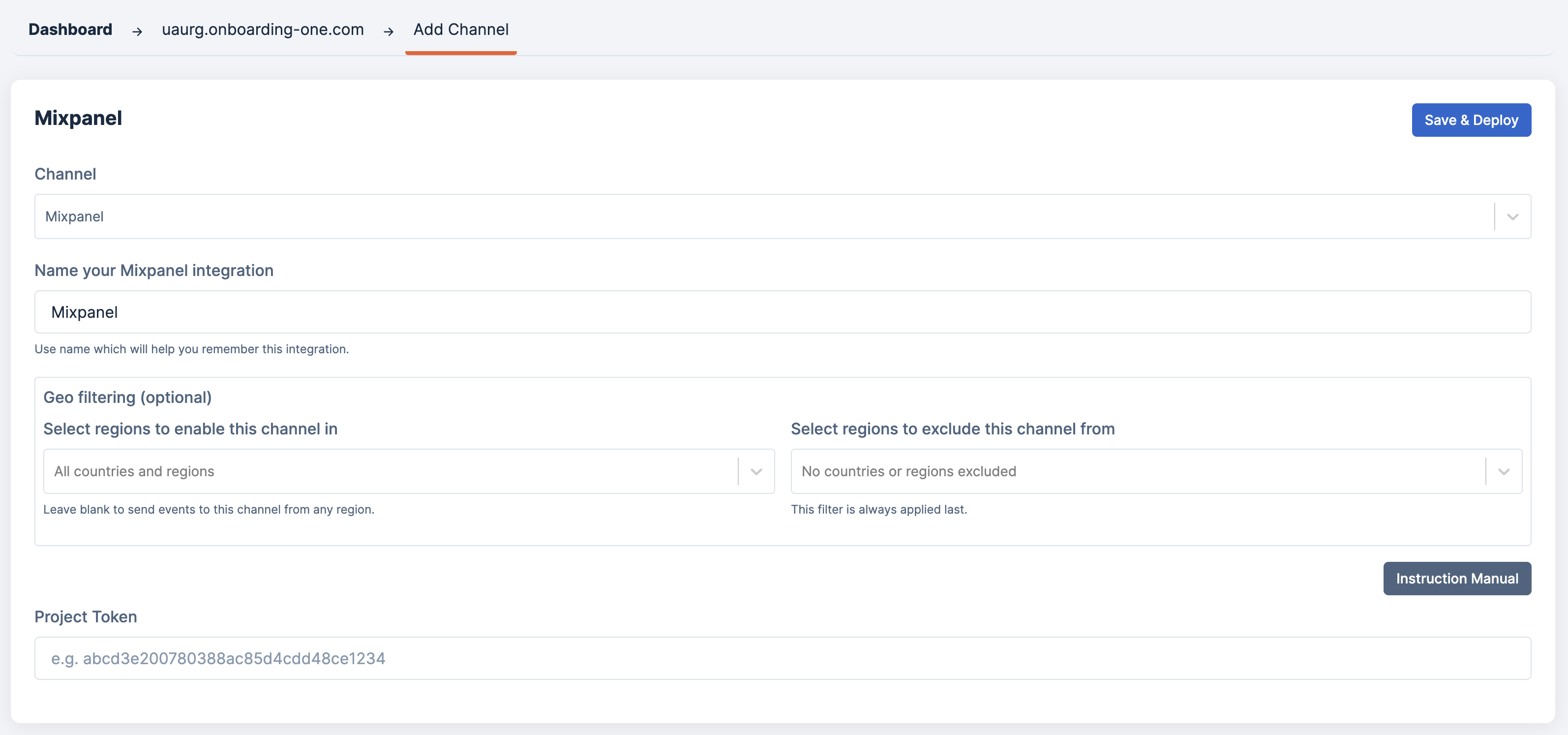The image size is (1568, 735).
Task: Click Name your Mixpanel integration label
Action: click(153, 270)
